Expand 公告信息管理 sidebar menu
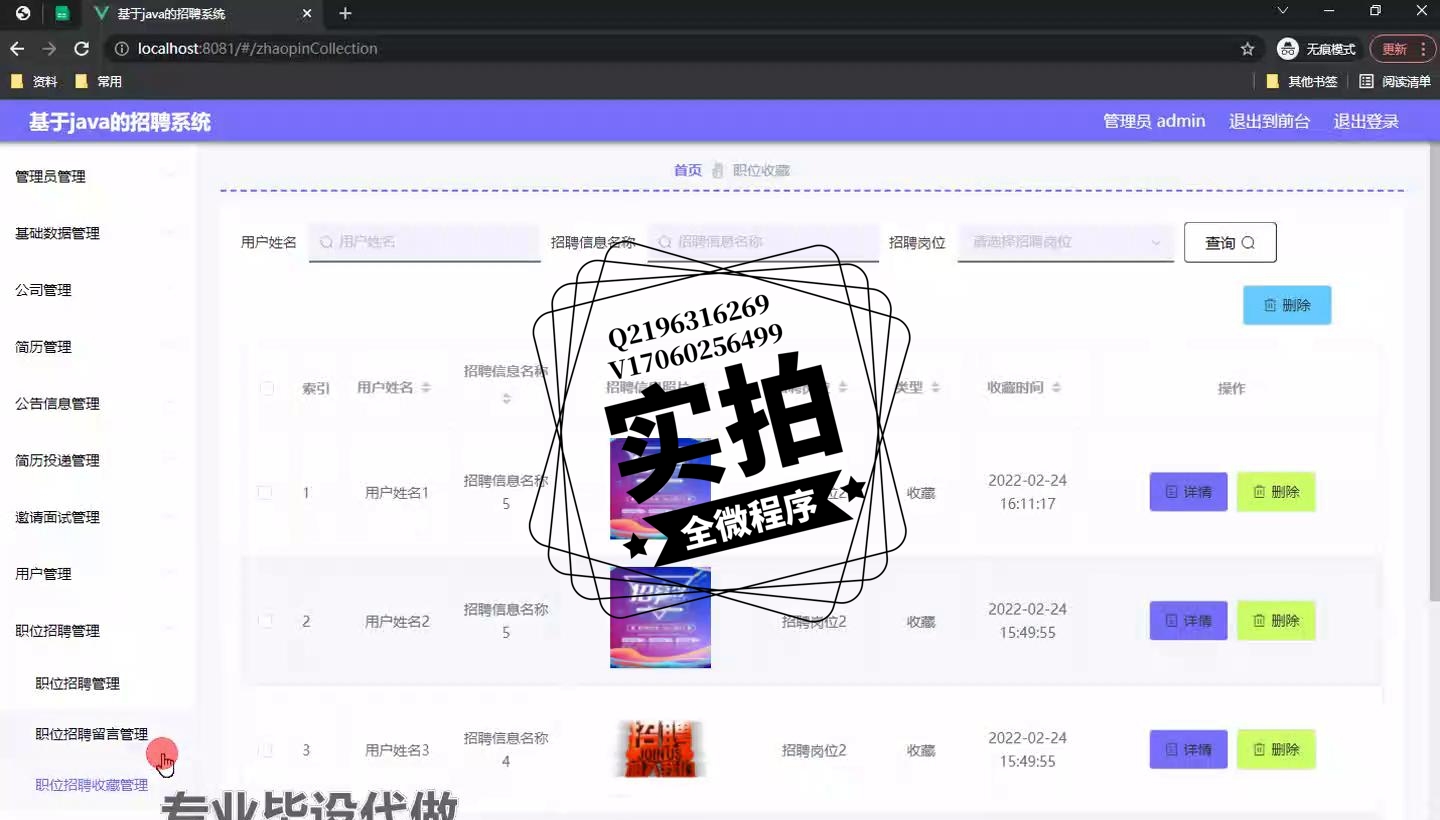 tap(97, 404)
